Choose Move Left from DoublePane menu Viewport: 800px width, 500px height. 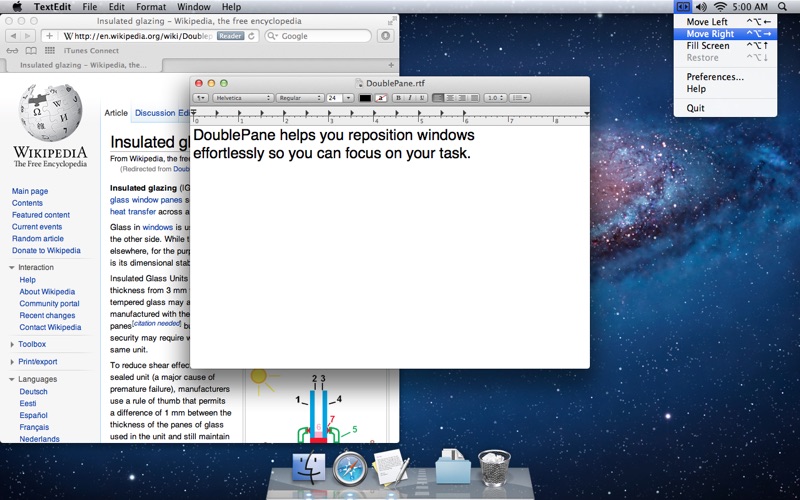[725, 22]
